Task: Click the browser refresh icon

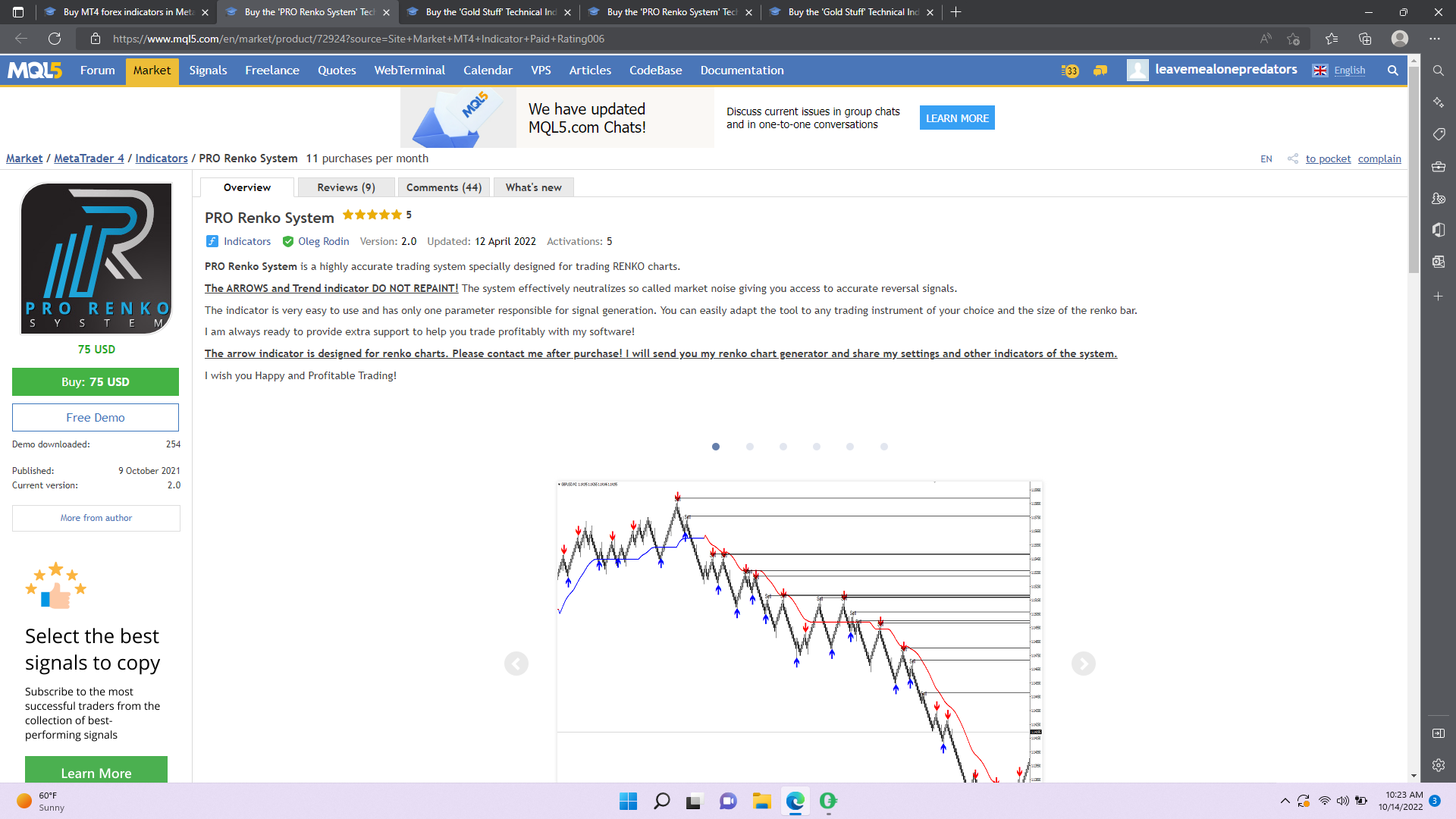Action: click(x=55, y=39)
